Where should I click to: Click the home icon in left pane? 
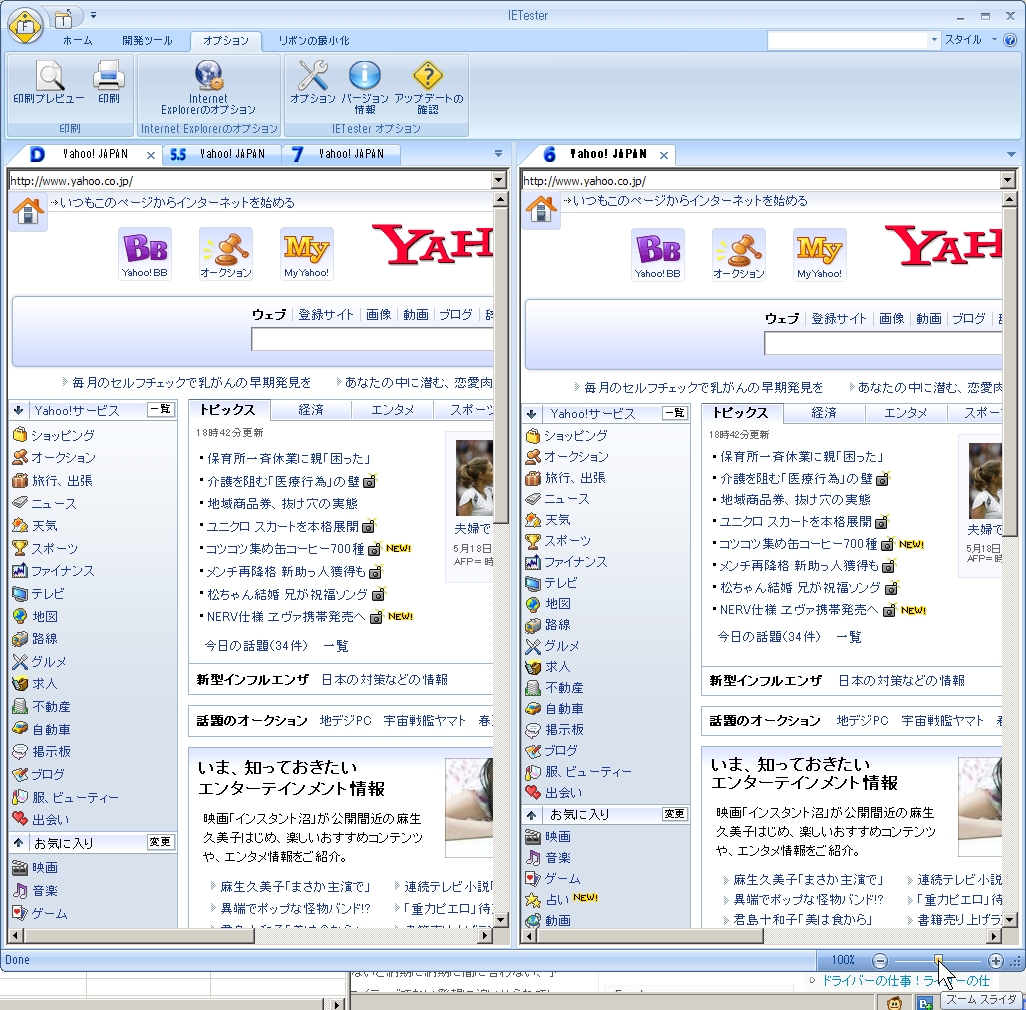tap(28, 211)
